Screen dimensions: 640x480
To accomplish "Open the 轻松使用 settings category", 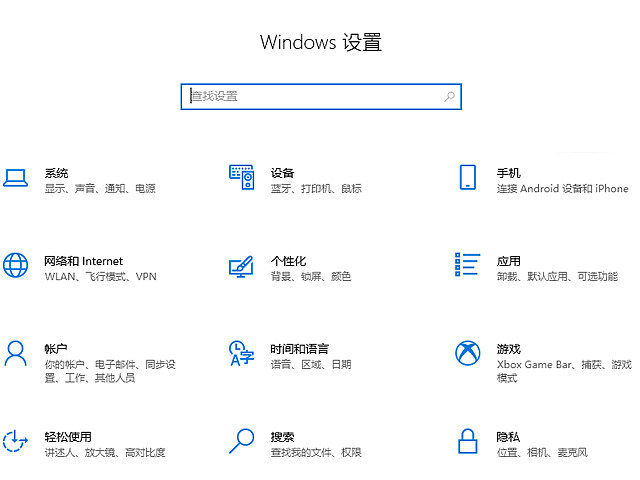I will click(68, 437).
